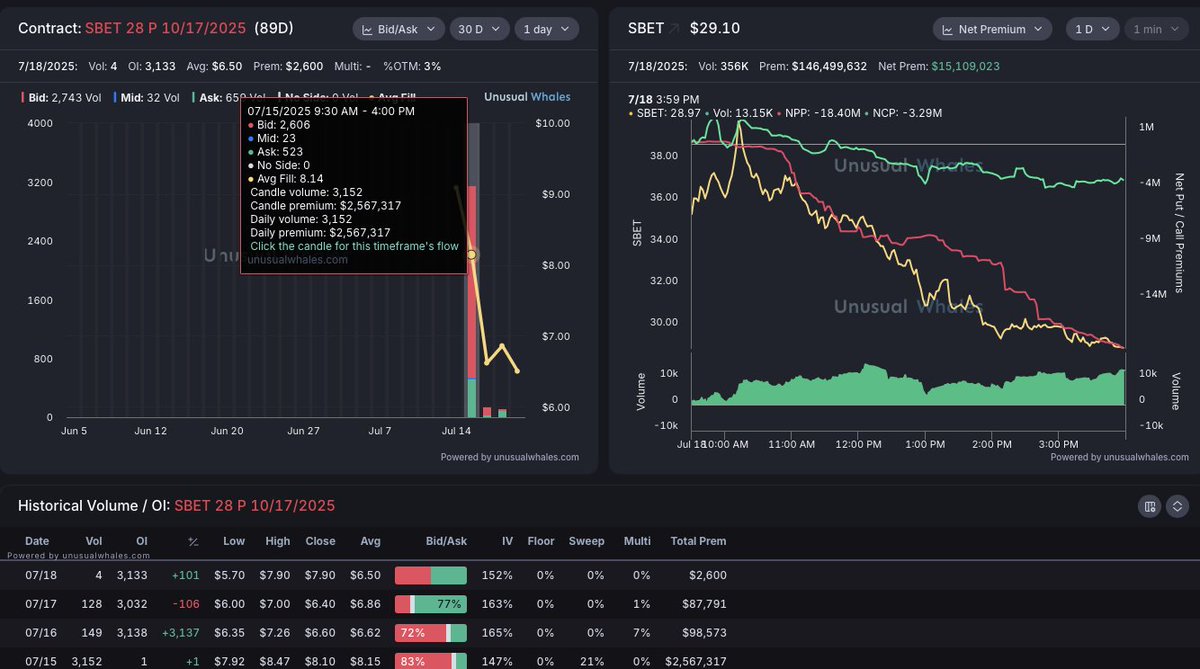Click SBET 28 P 10/17/2025 in Historical Volume header
The height and width of the screenshot is (669, 1200).
(255, 506)
